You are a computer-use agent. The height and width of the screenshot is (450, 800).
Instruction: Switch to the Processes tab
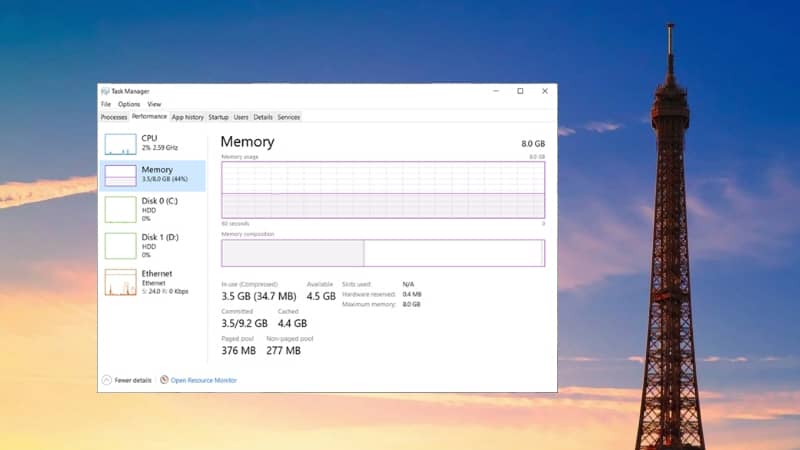(x=114, y=117)
